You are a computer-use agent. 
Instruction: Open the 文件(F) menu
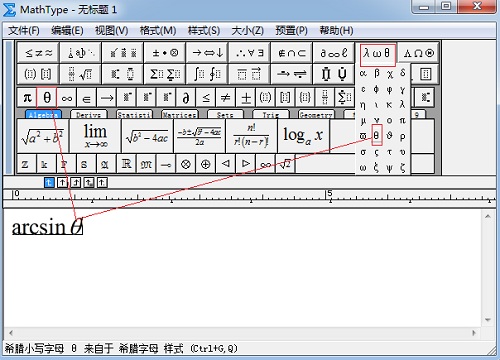point(24,31)
